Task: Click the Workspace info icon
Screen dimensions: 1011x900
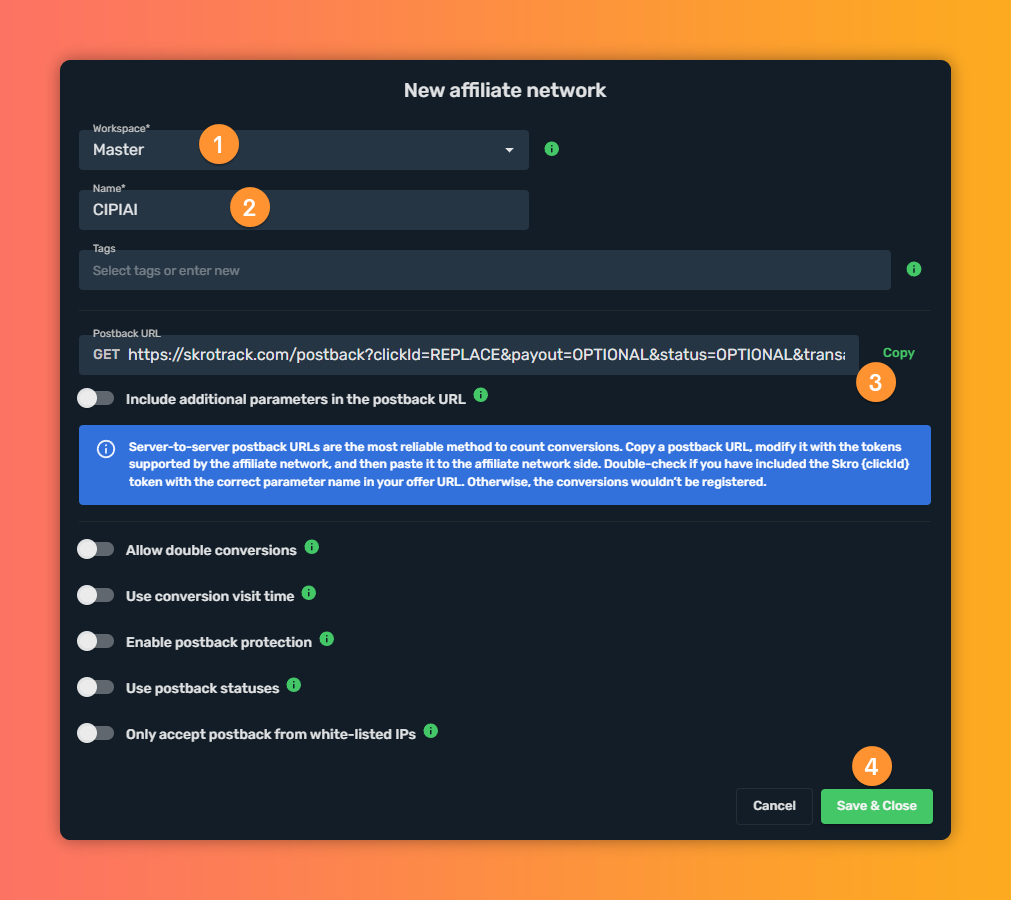Action: 551,149
